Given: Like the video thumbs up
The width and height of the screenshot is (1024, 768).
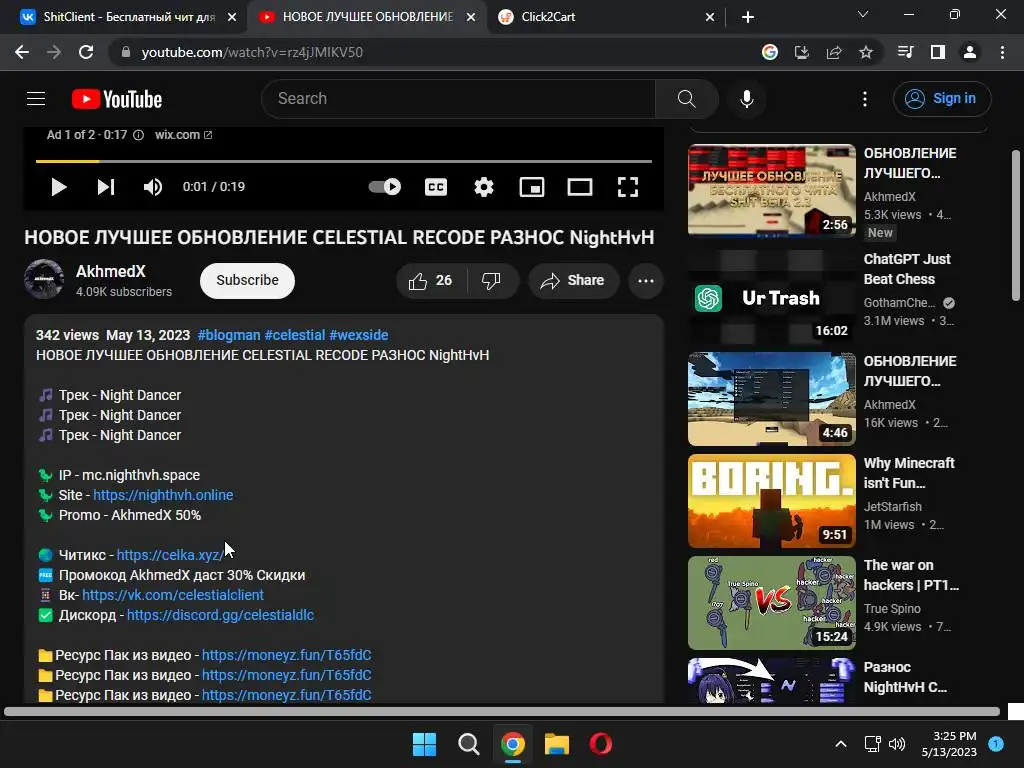Looking at the screenshot, I should 431,281.
